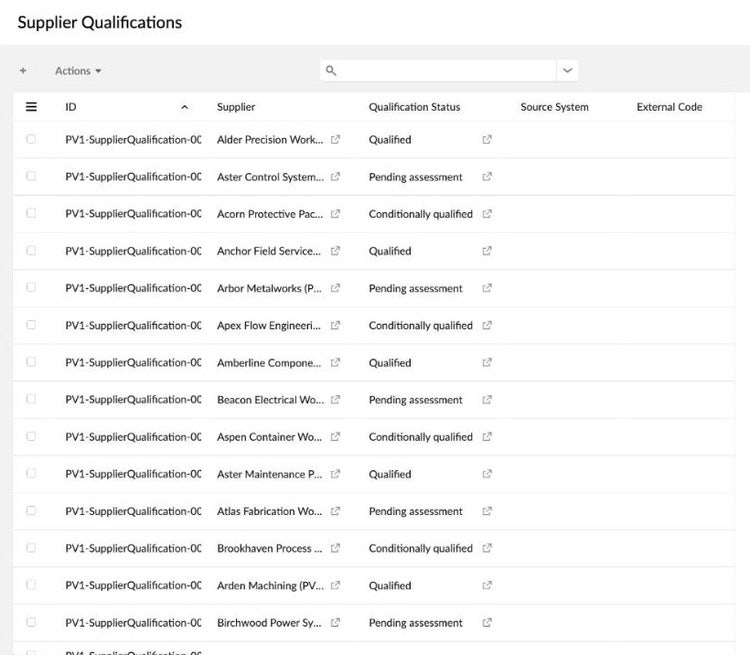
Task: Open status link icon in Anchor Field Service row
Action: pyautogui.click(x=487, y=251)
